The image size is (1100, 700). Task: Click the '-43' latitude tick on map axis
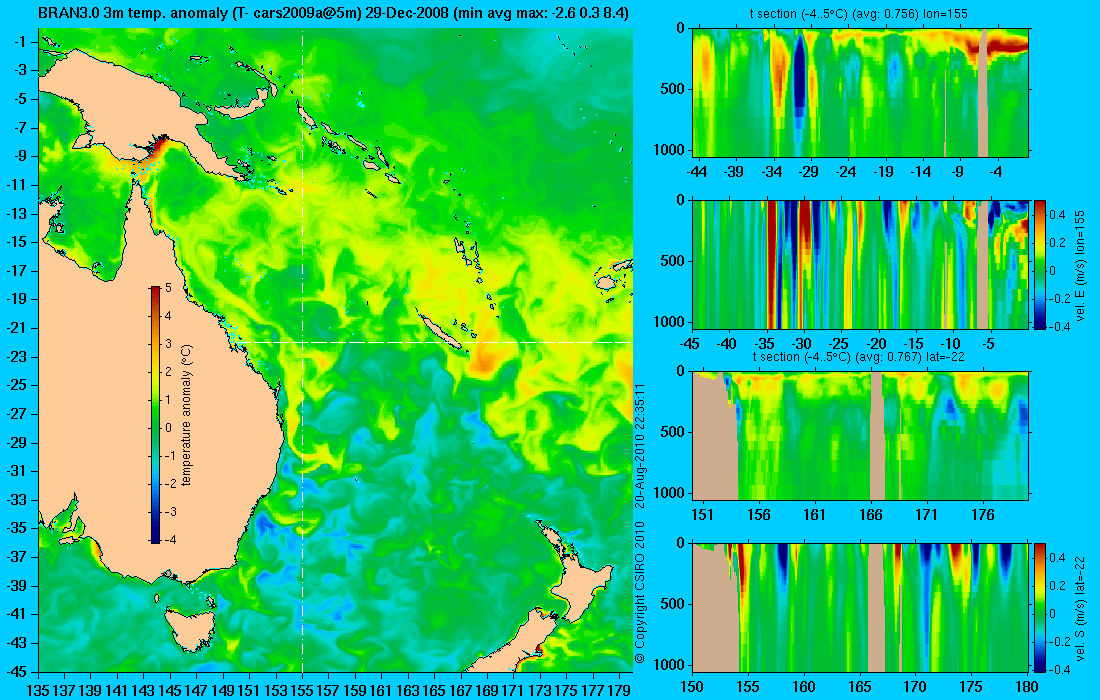(x=18, y=642)
